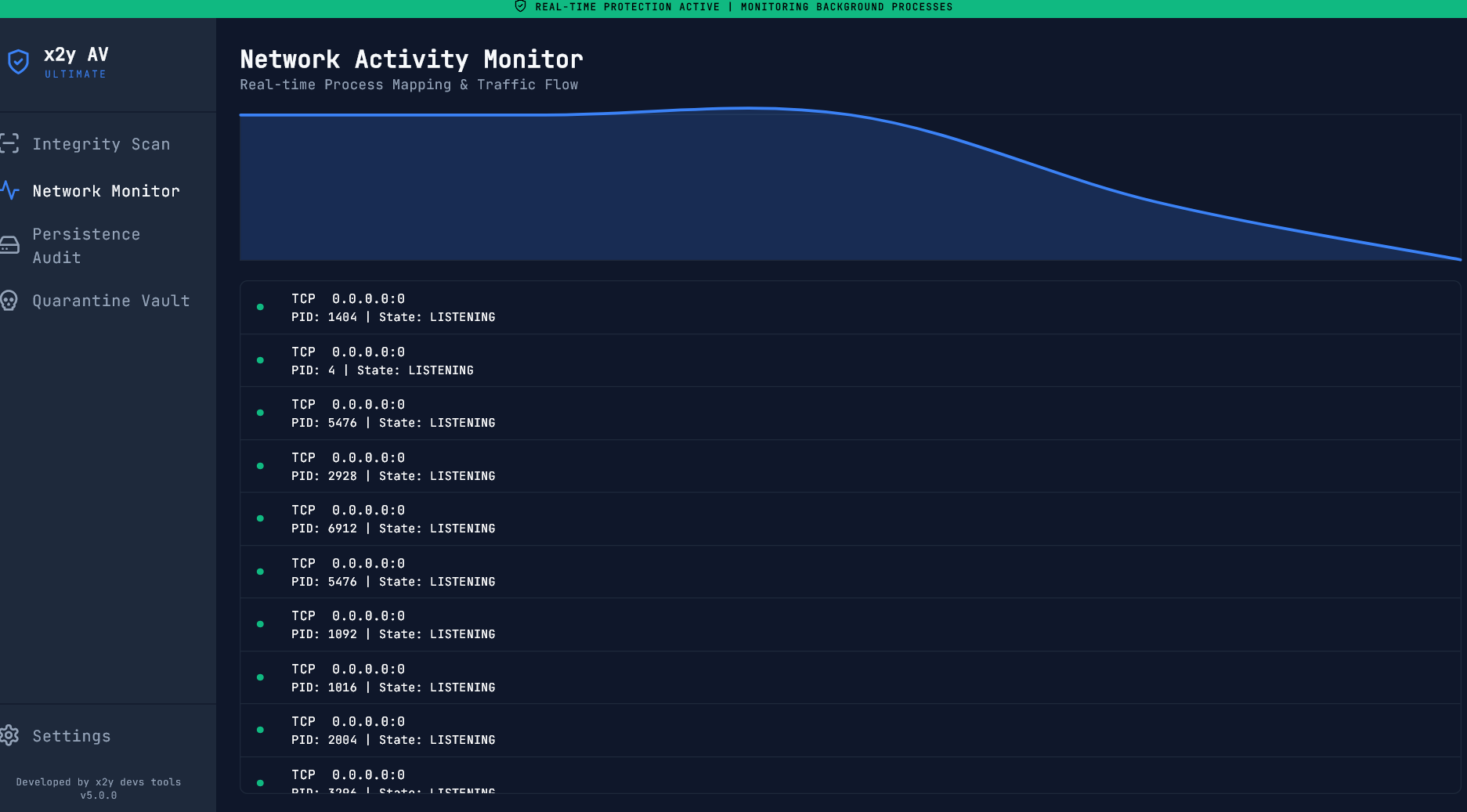Screen dimensions: 1467x812
Task: Click the Network Monitor waveform icon
Action: point(10,190)
